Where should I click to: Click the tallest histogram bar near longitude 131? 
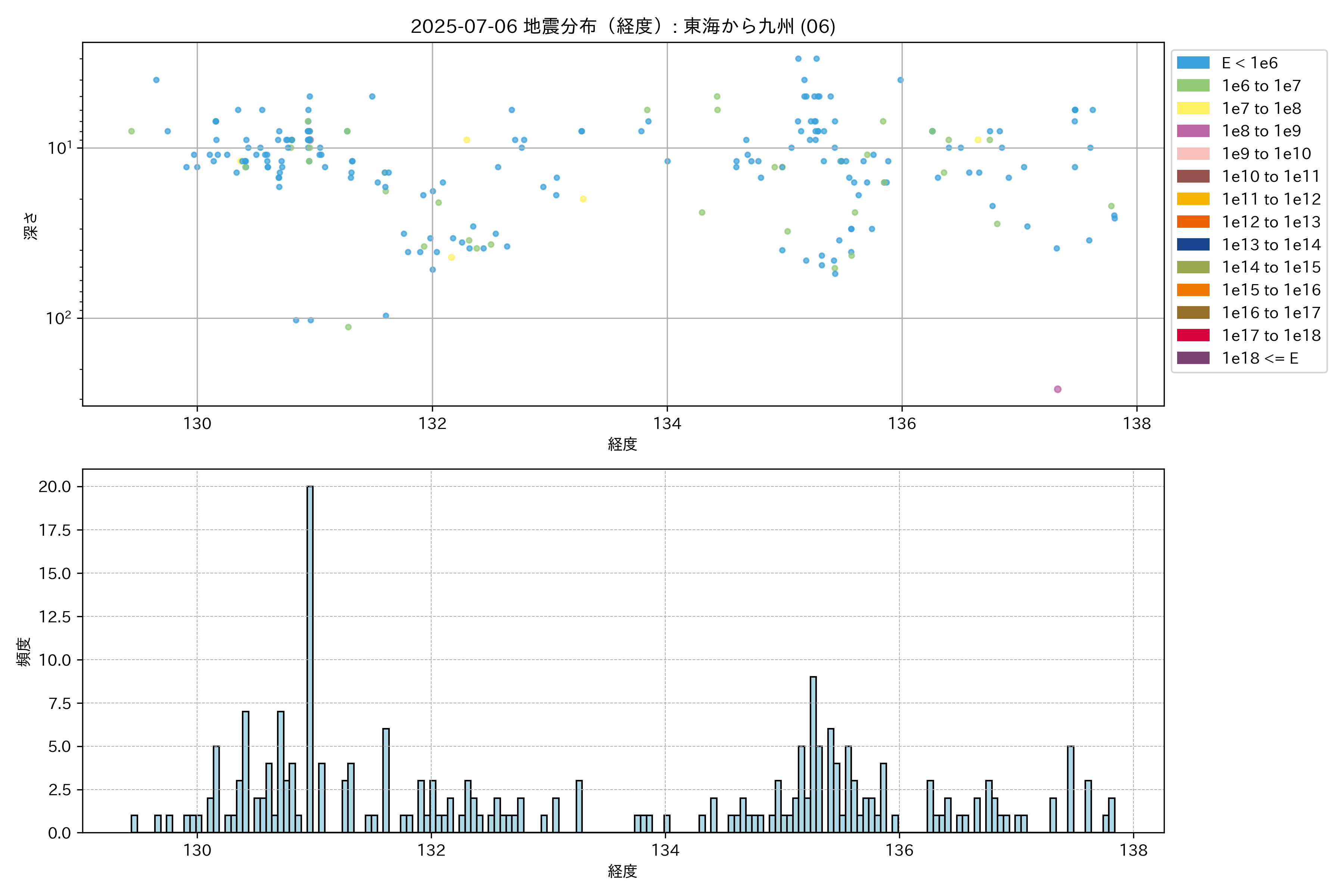click(x=310, y=659)
